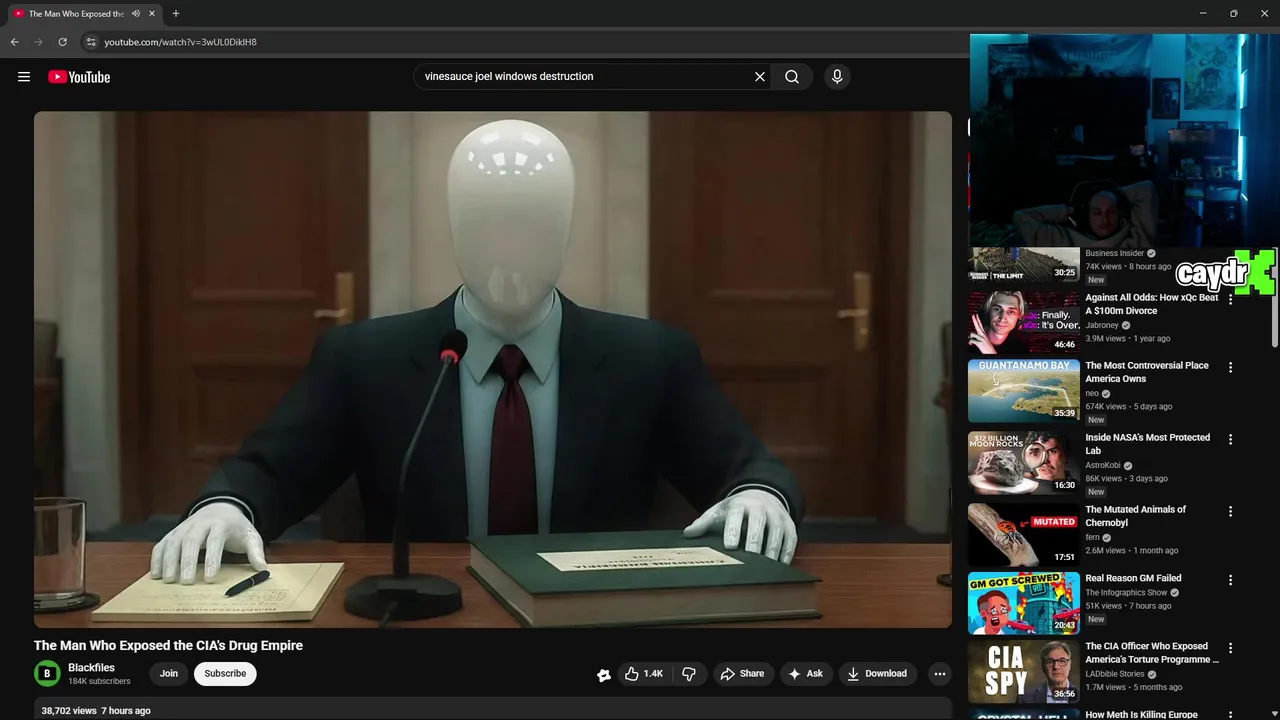Open Guantanamo Bay video thumbnail
This screenshot has height=720, width=1280.
point(1023,390)
